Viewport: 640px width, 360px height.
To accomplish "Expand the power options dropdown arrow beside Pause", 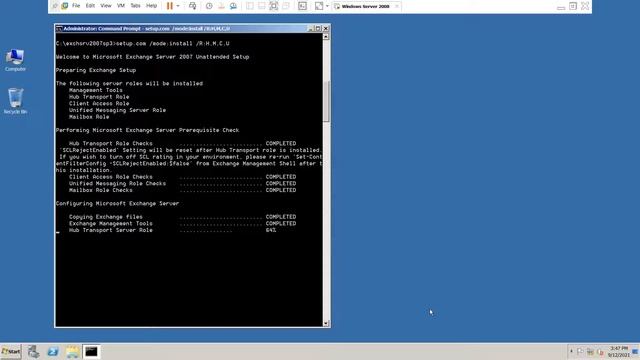I will pos(178,6).
